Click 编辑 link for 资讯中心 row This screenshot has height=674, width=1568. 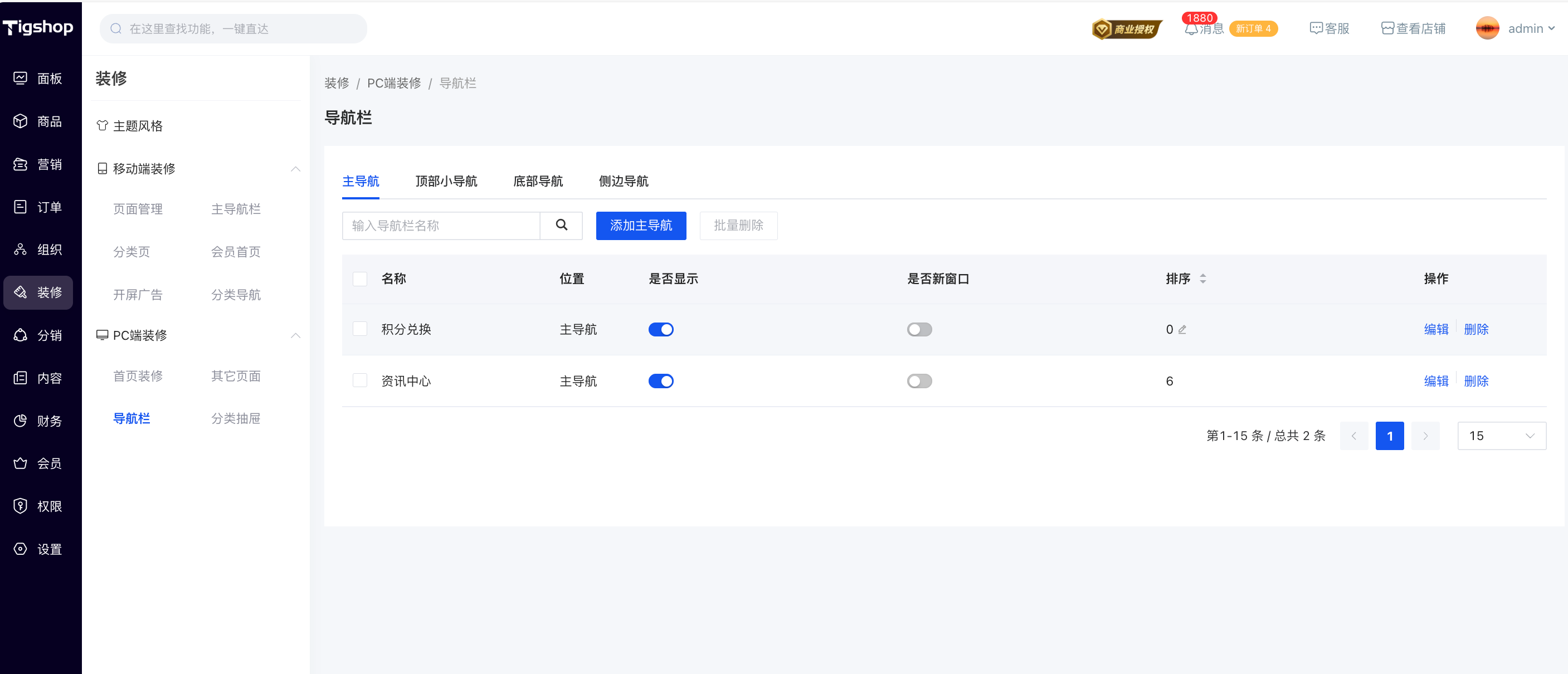1435,382
